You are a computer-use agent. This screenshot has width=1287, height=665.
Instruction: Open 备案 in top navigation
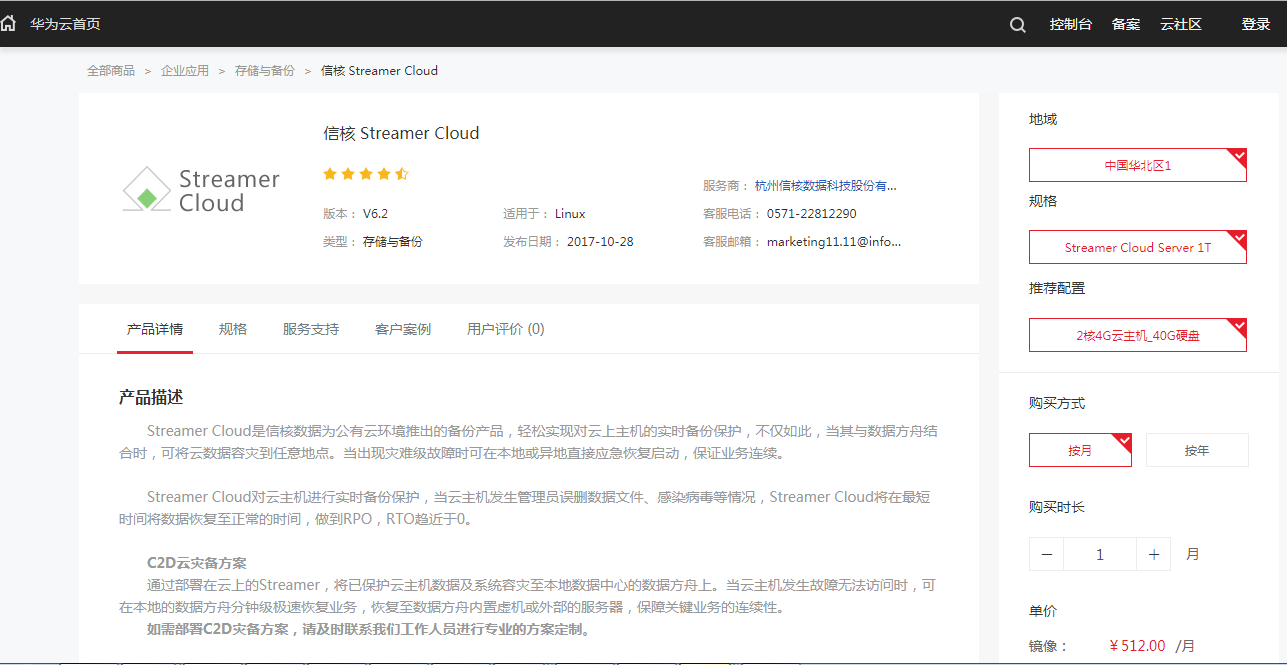(1126, 24)
